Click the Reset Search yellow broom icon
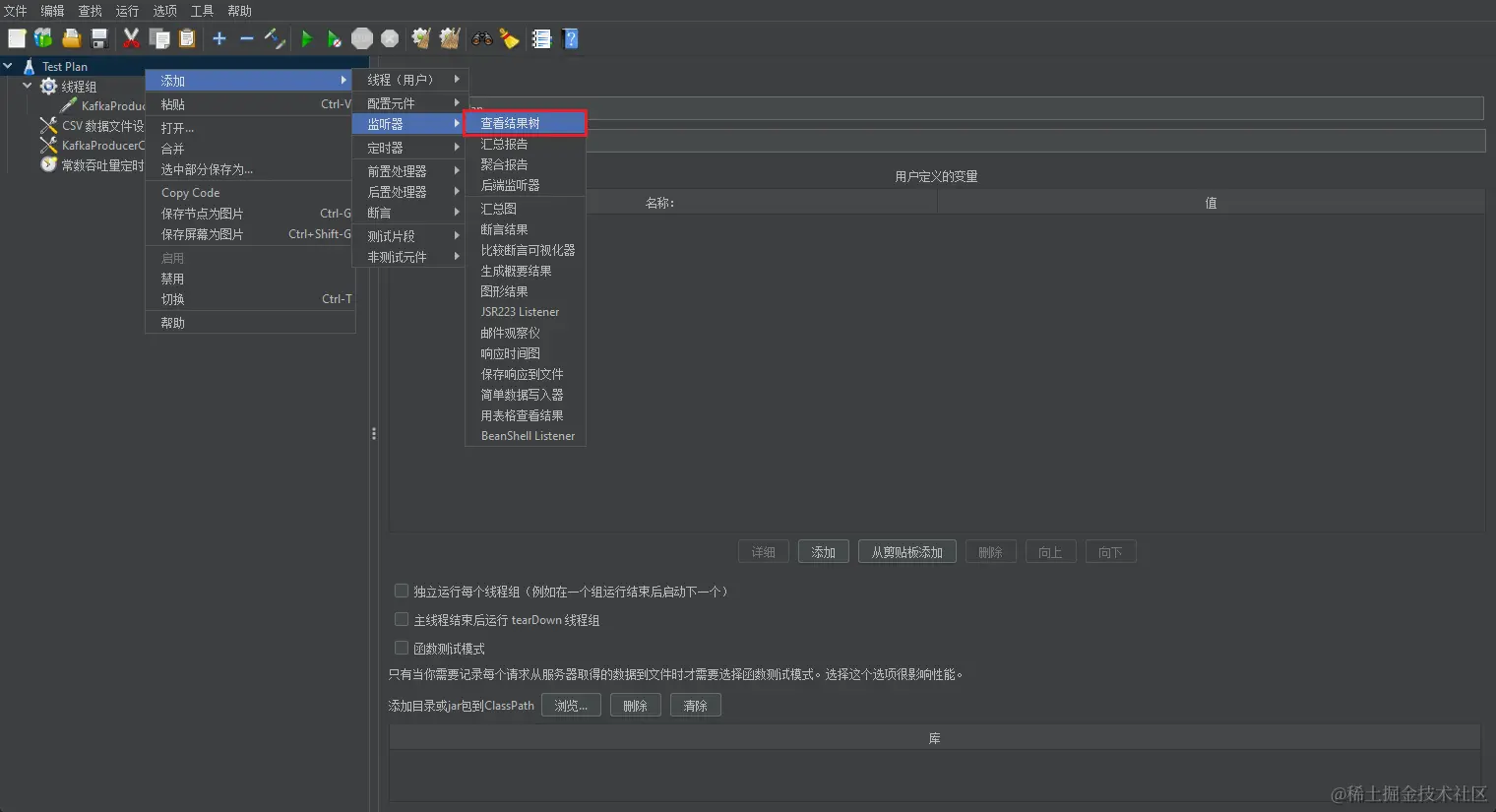 tap(509, 38)
